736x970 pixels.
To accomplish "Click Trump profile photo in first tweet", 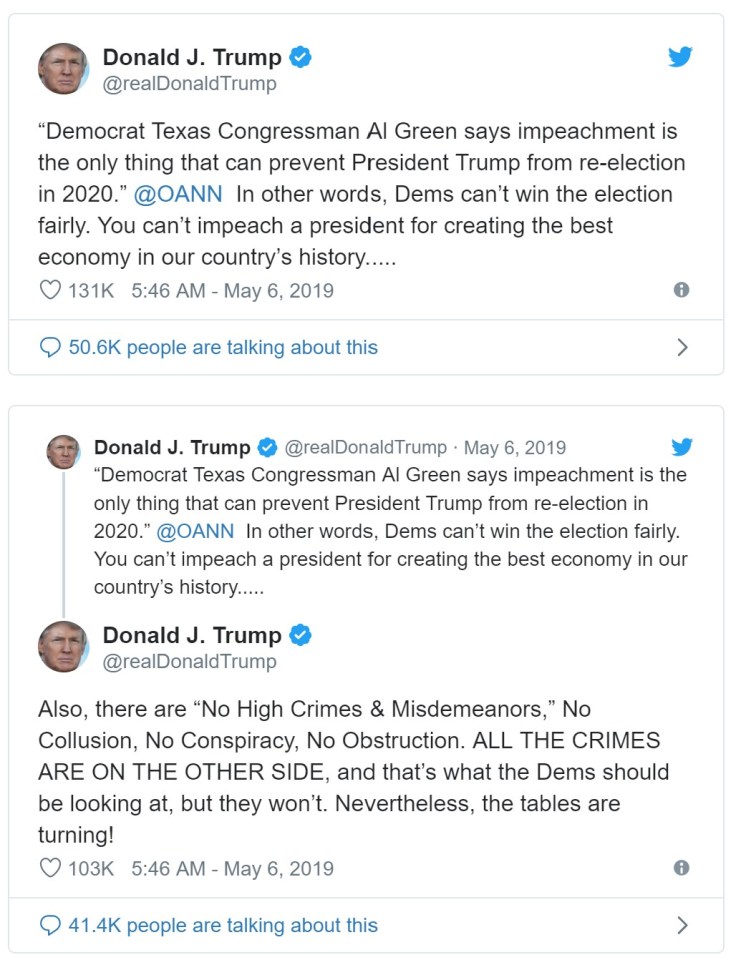I will (63, 69).
